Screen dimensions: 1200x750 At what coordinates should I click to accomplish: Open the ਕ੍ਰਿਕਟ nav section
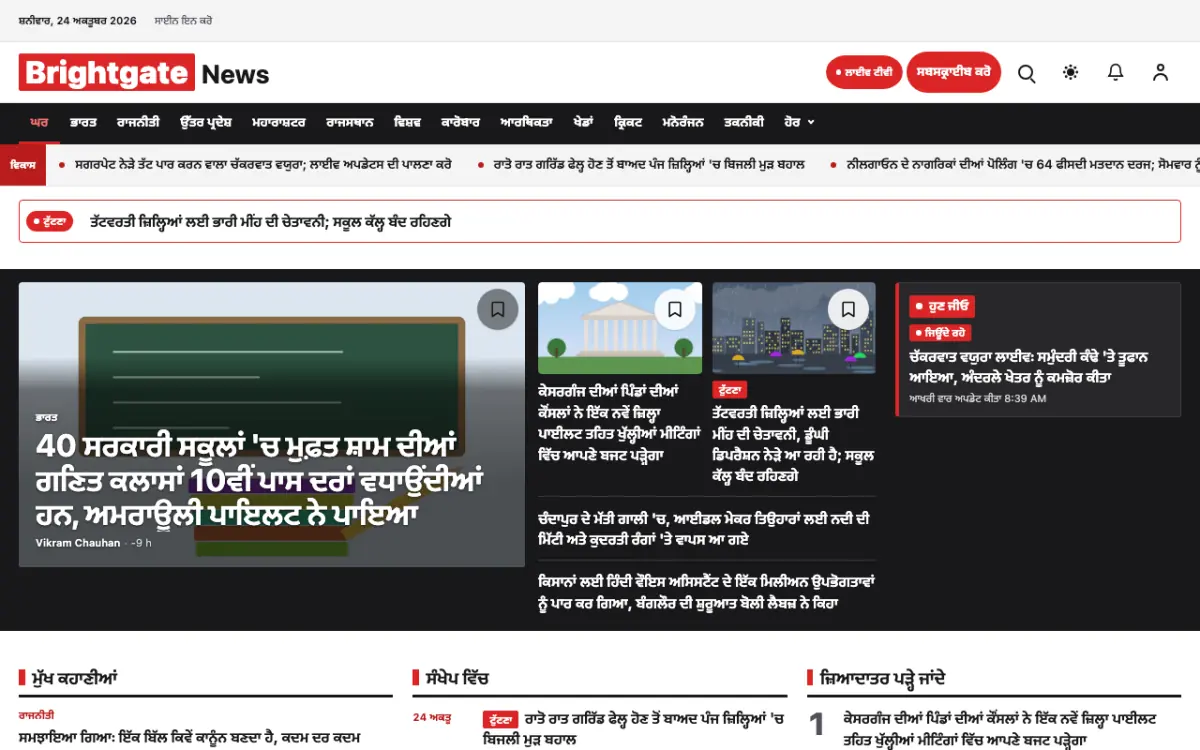pos(628,122)
